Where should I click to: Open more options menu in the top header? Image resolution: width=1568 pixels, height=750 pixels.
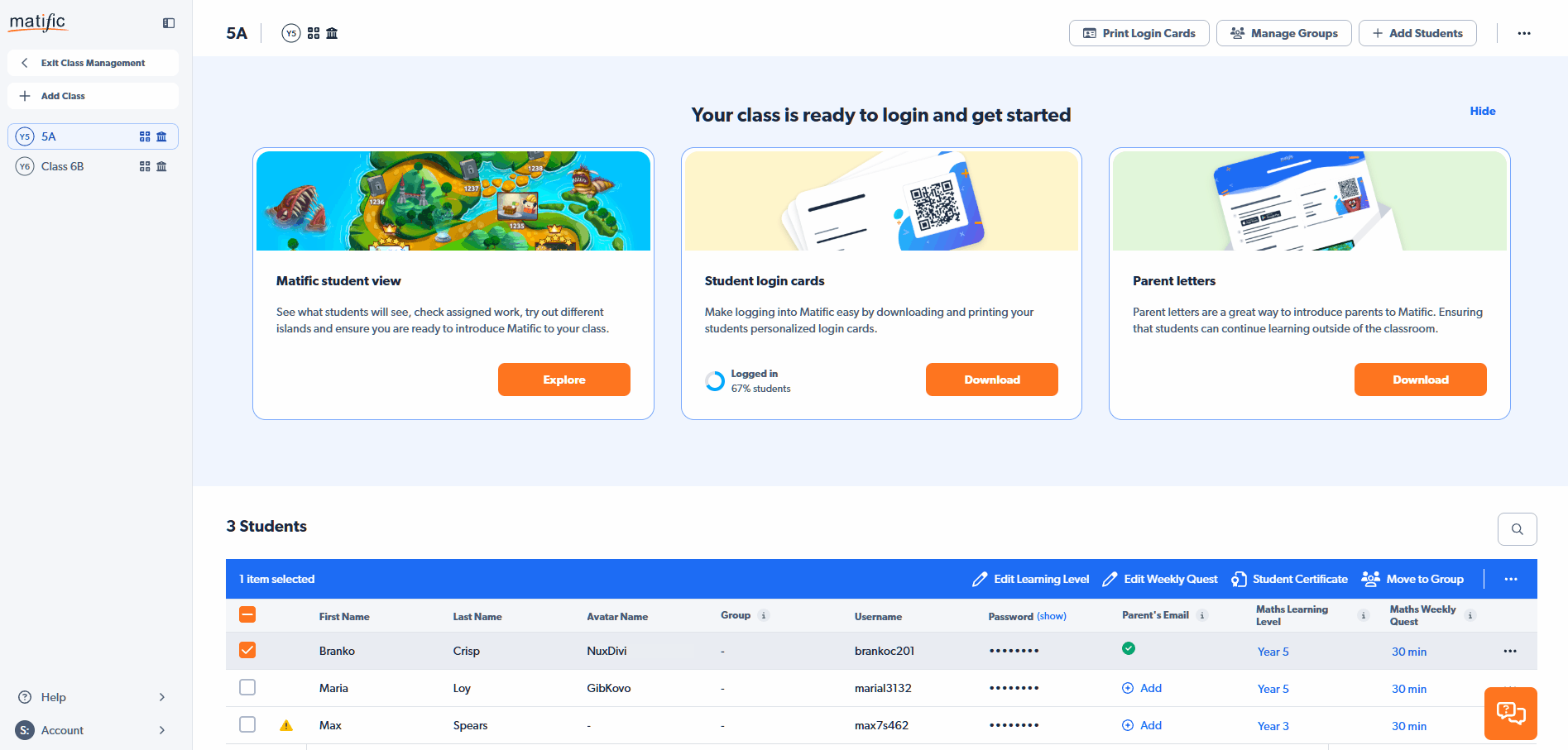click(x=1524, y=33)
